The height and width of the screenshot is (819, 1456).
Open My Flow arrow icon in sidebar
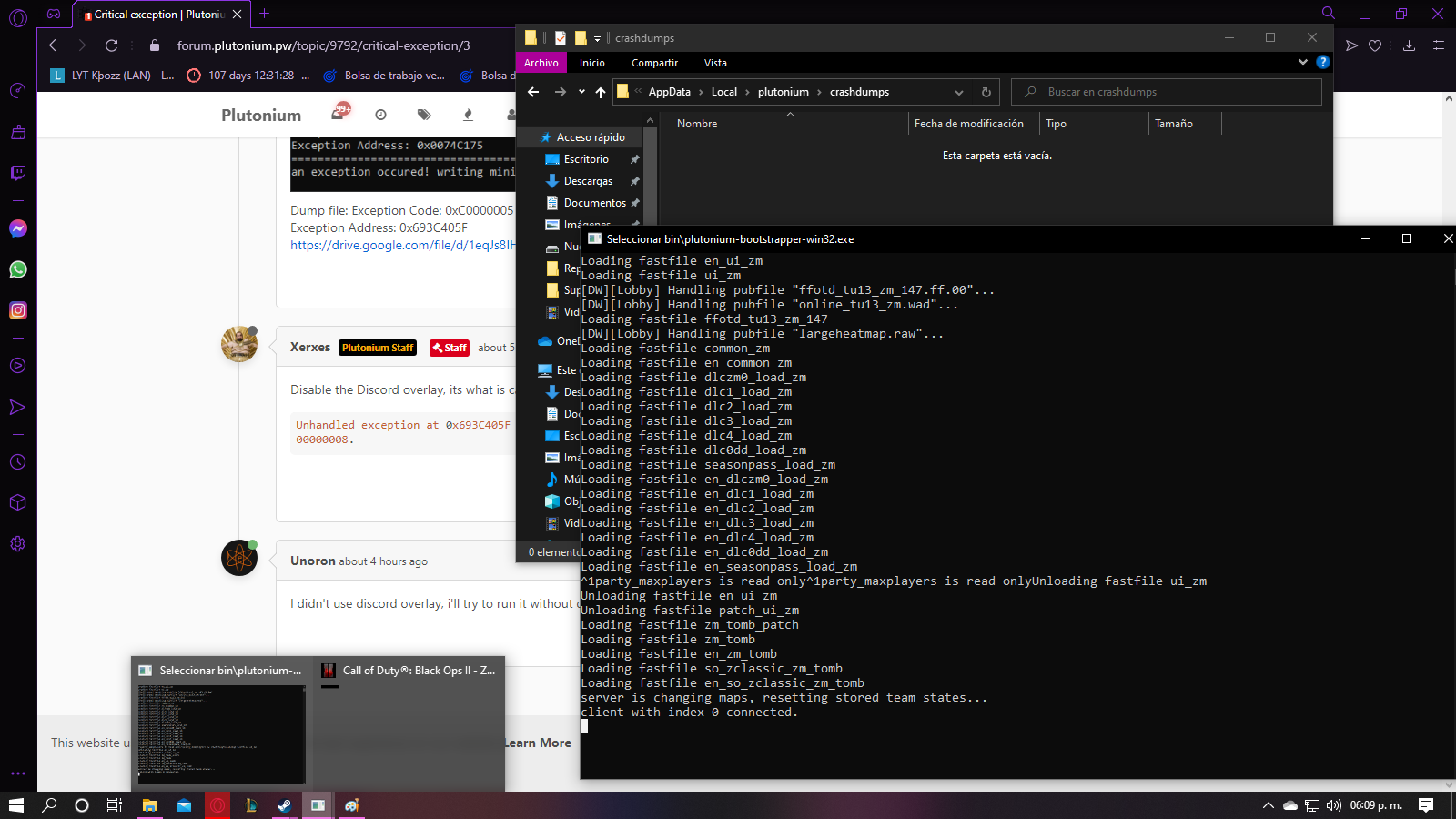coord(17,407)
